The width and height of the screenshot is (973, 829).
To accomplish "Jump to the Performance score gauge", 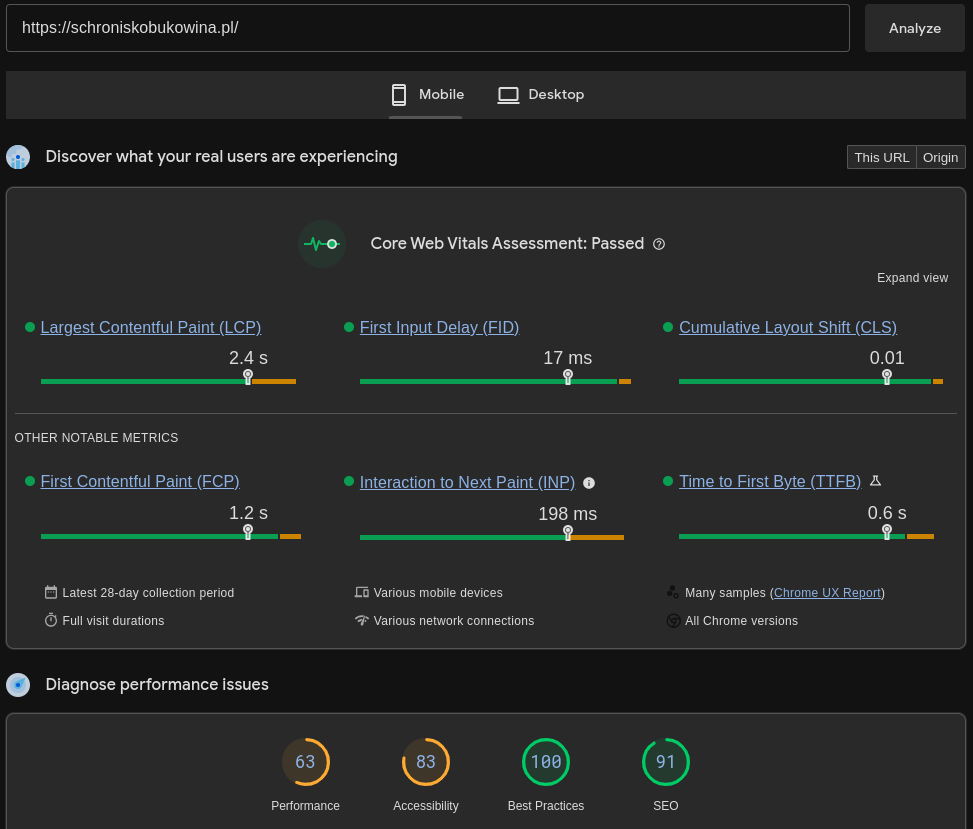I will coord(305,763).
